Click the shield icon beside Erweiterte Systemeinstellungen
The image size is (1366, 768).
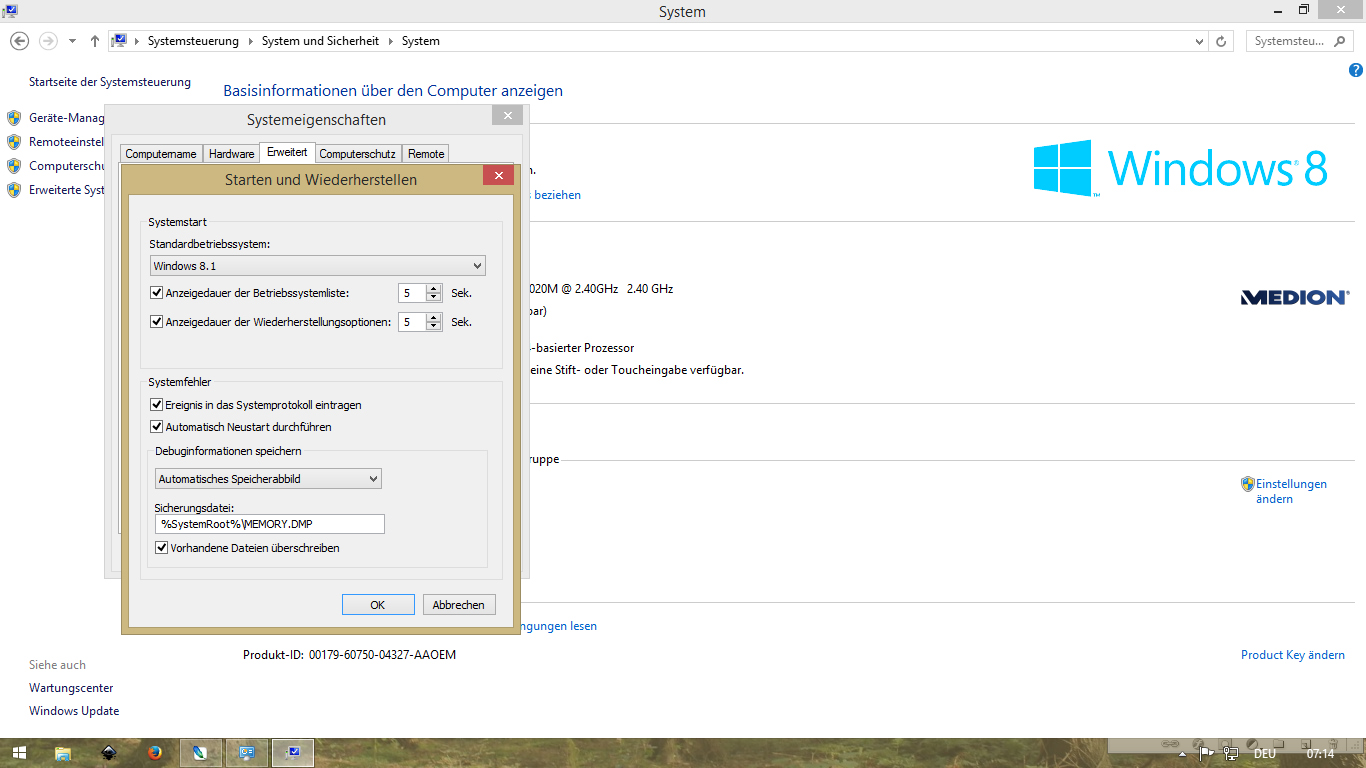[14, 190]
